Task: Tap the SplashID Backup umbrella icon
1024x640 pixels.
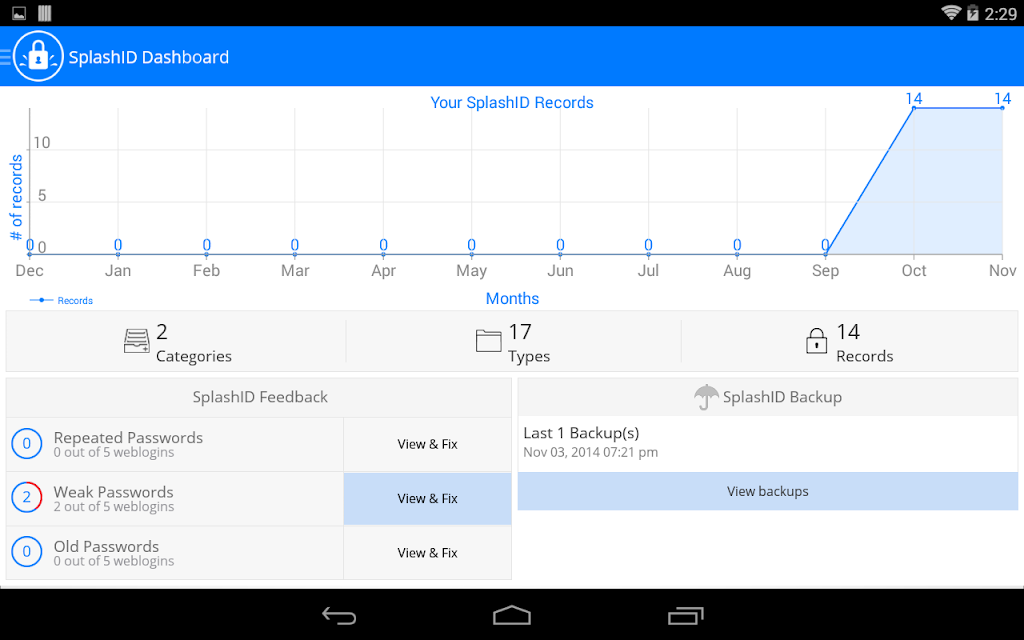Action: tap(706, 396)
